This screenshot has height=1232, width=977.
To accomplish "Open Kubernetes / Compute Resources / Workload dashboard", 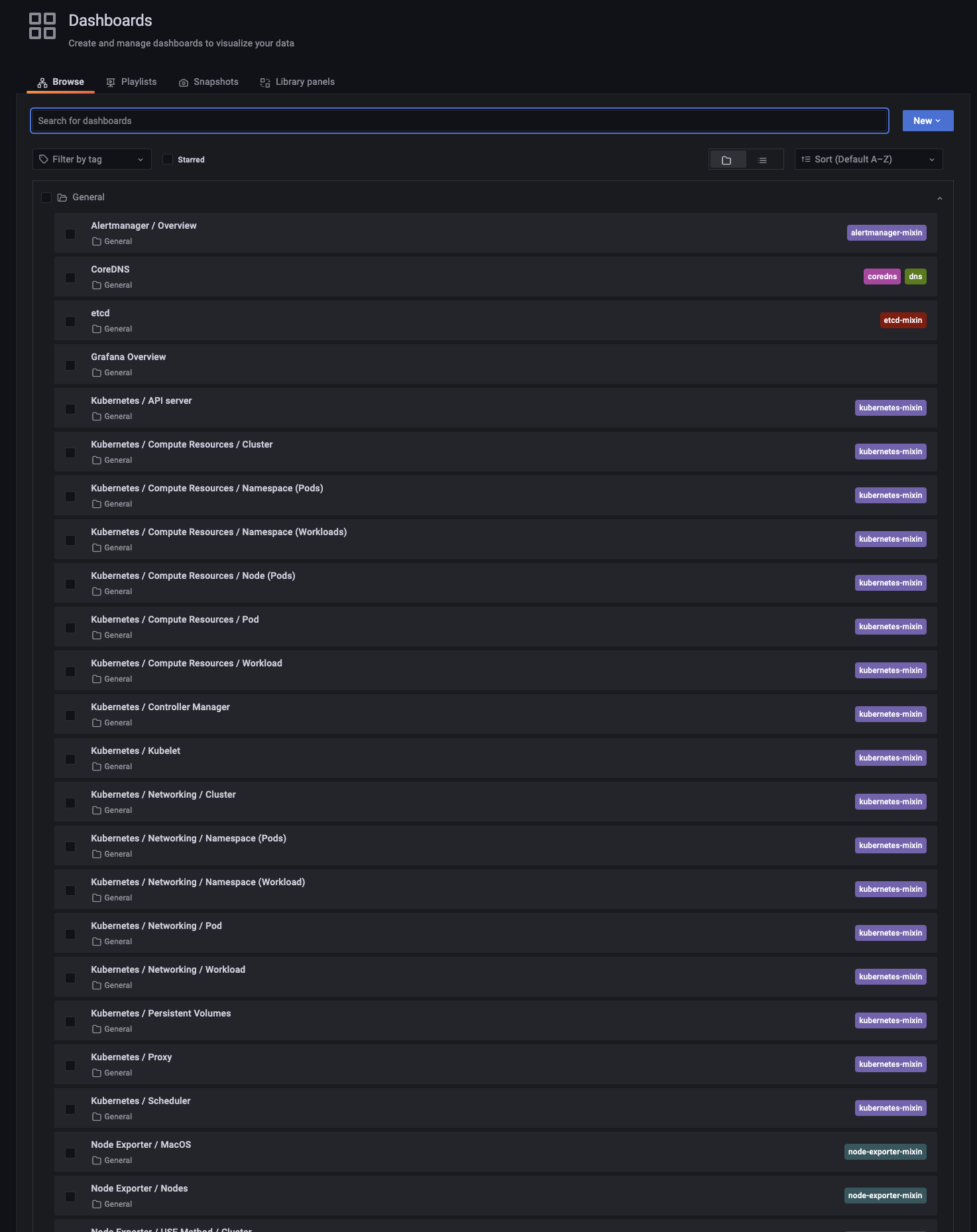I will [x=187, y=663].
